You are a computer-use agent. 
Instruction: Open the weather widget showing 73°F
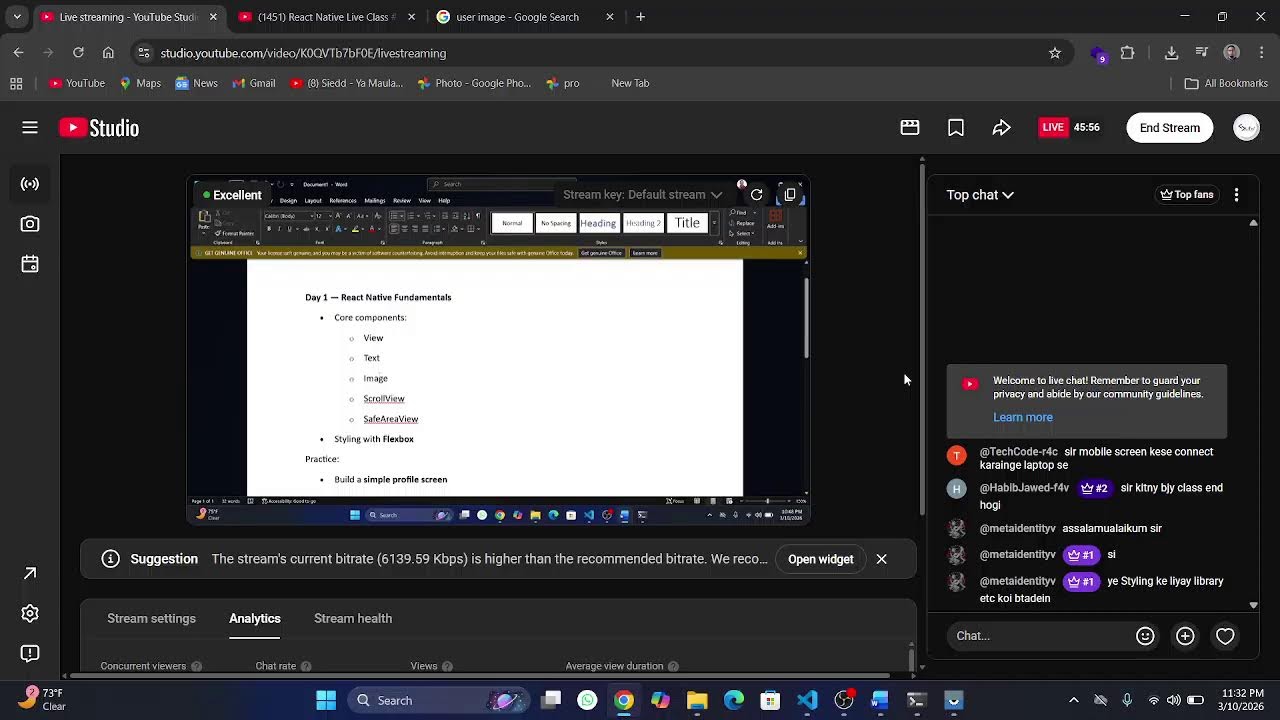pyautogui.click(x=40, y=699)
